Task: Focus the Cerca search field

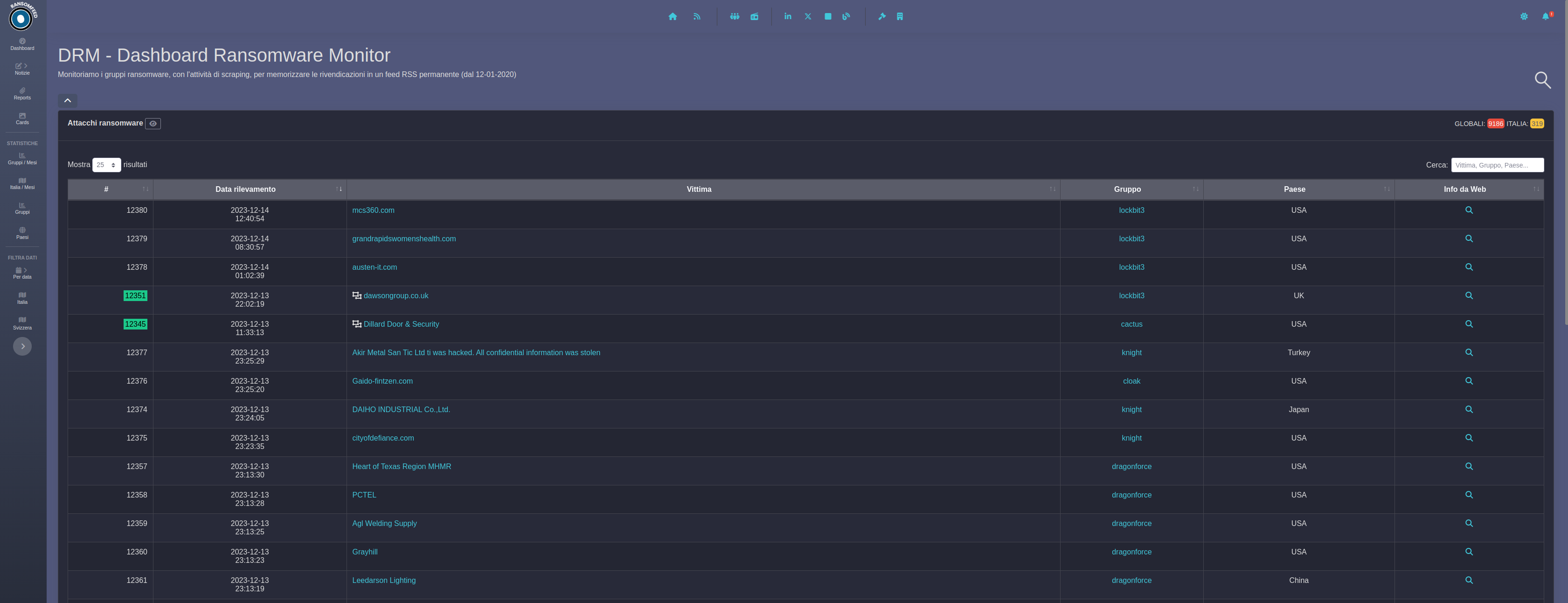Action: [x=1497, y=165]
